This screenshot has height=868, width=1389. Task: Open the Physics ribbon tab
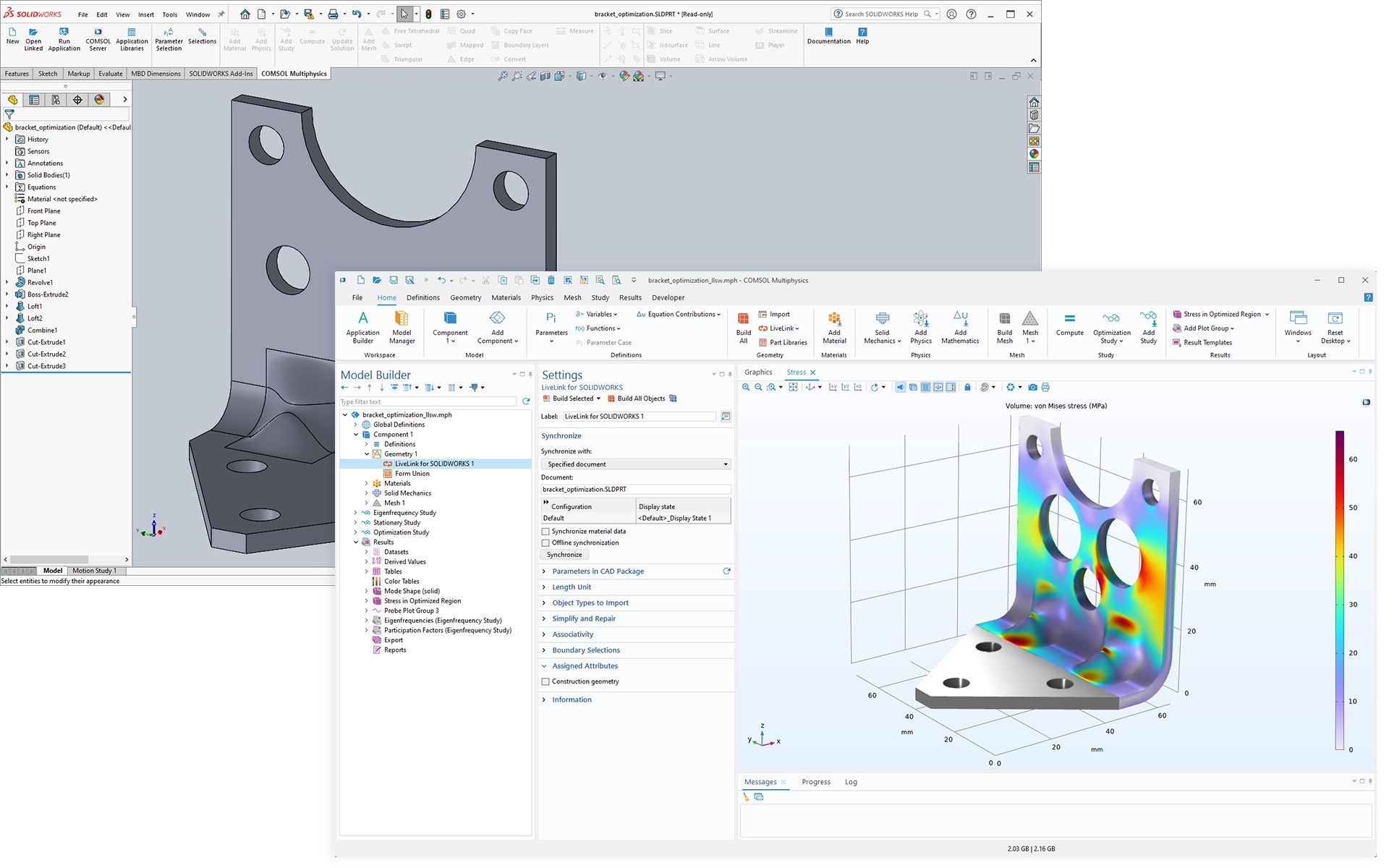(x=542, y=298)
